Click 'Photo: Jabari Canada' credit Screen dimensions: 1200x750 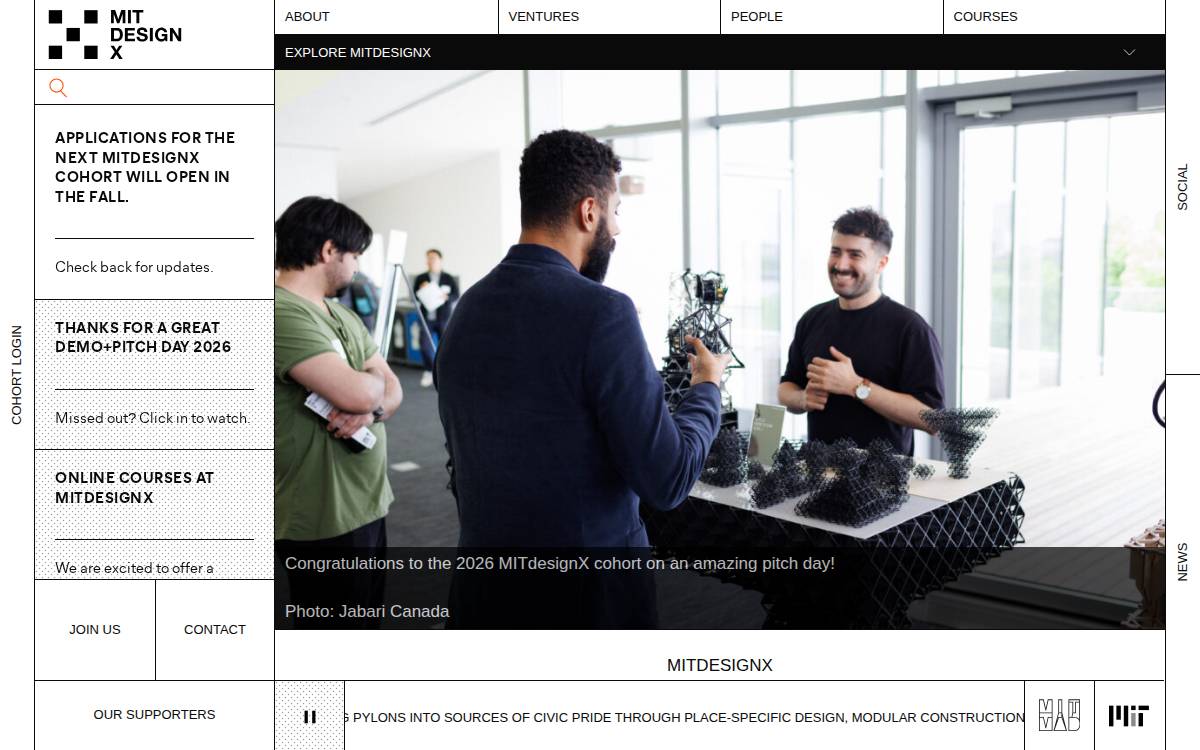click(367, 611)
